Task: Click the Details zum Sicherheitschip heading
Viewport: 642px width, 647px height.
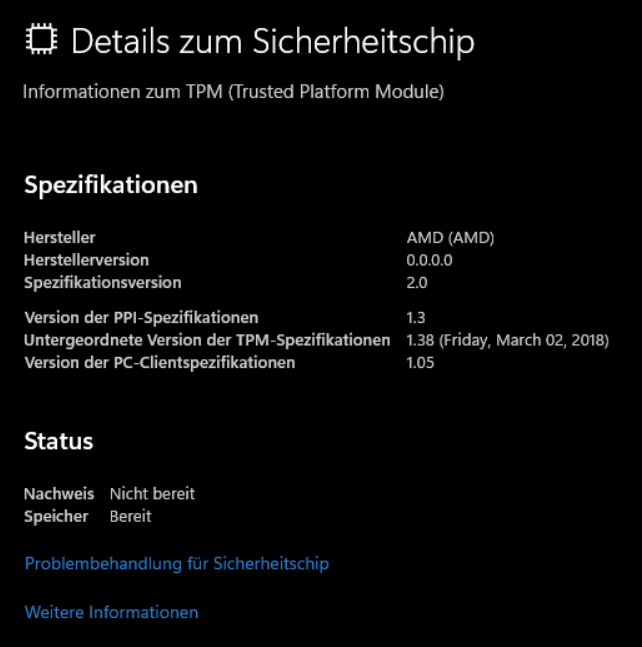Action: pyautogui.click(x=273, y=42)
